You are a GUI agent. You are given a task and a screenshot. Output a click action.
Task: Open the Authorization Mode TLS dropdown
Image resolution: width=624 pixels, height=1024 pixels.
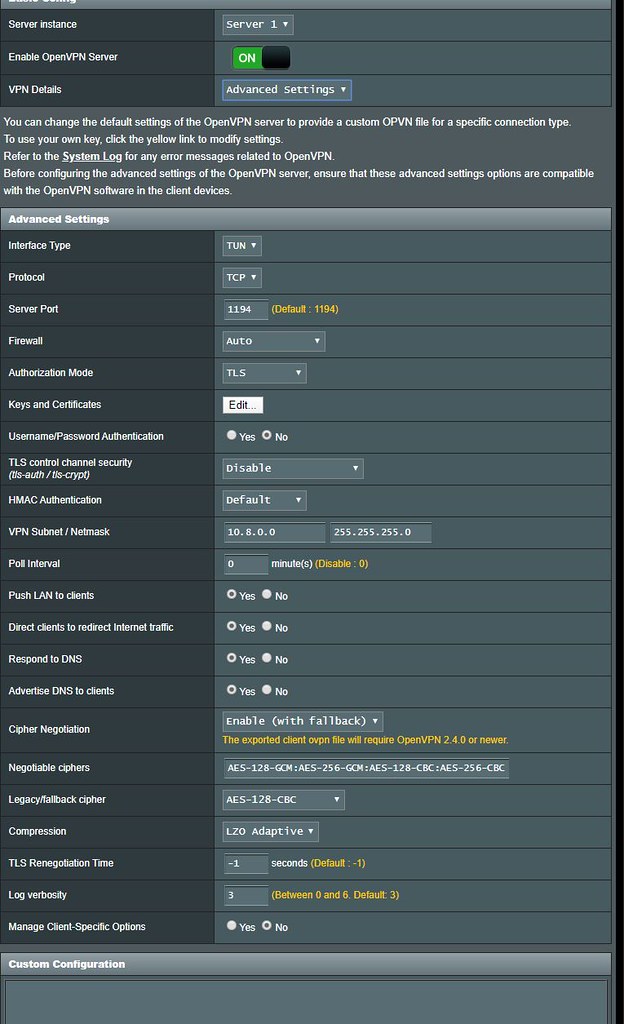pyautogui.click(x=264, y=373)
